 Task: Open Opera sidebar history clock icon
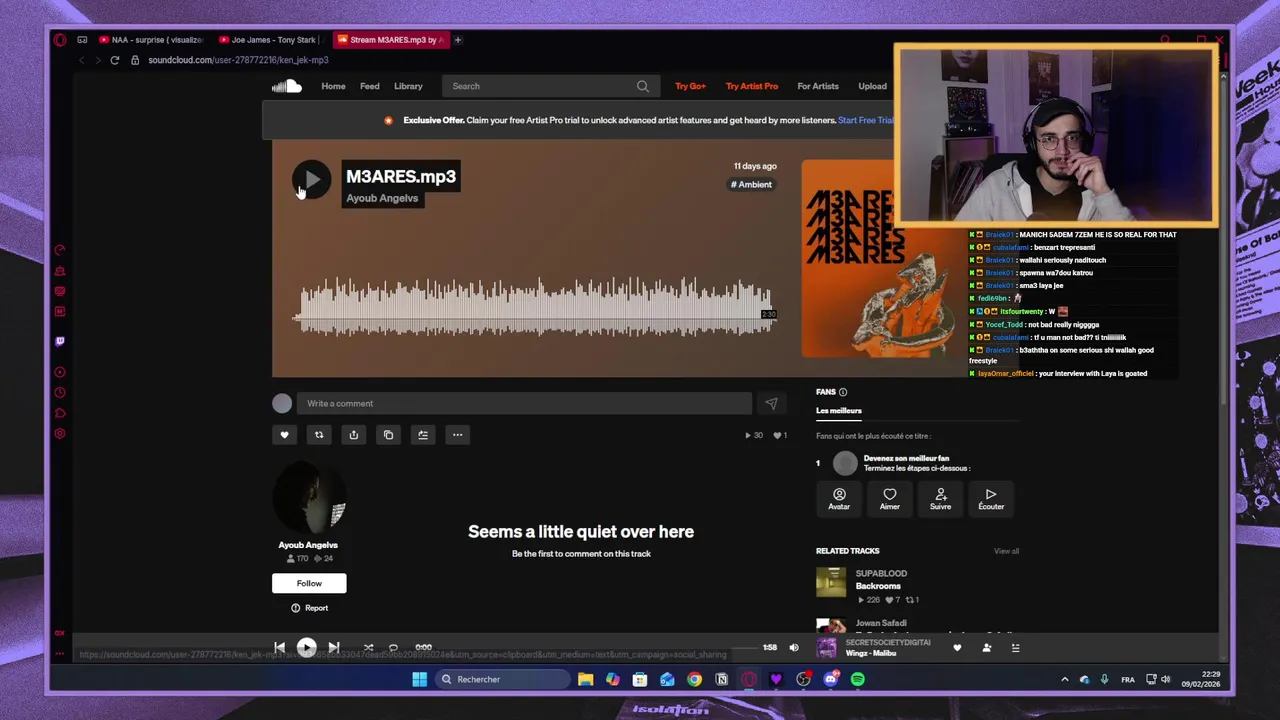coord(60,393)
